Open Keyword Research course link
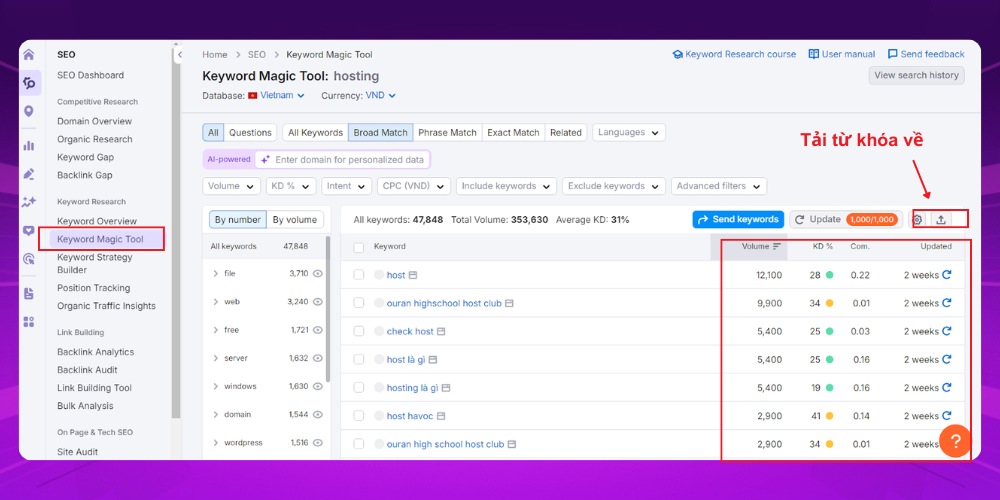Screen dimensions: 1000x500 point(734,55)
